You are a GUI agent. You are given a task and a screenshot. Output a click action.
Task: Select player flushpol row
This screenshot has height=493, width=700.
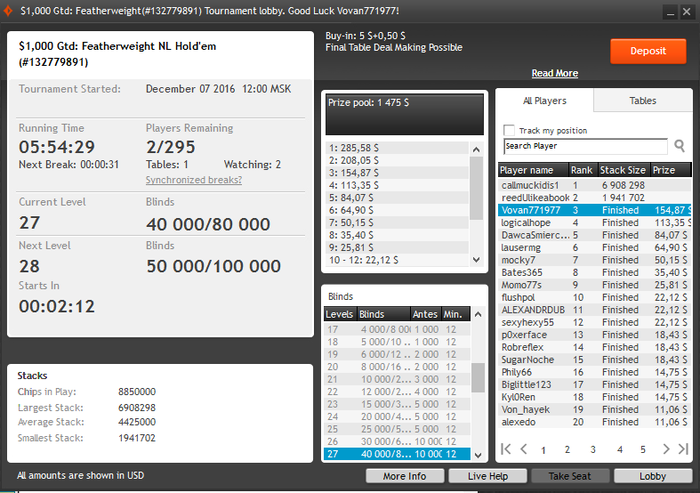[x=595, y=297]
